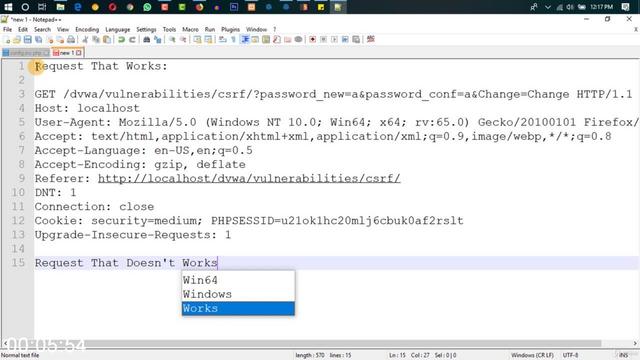Open the File menu

point(7,29)
